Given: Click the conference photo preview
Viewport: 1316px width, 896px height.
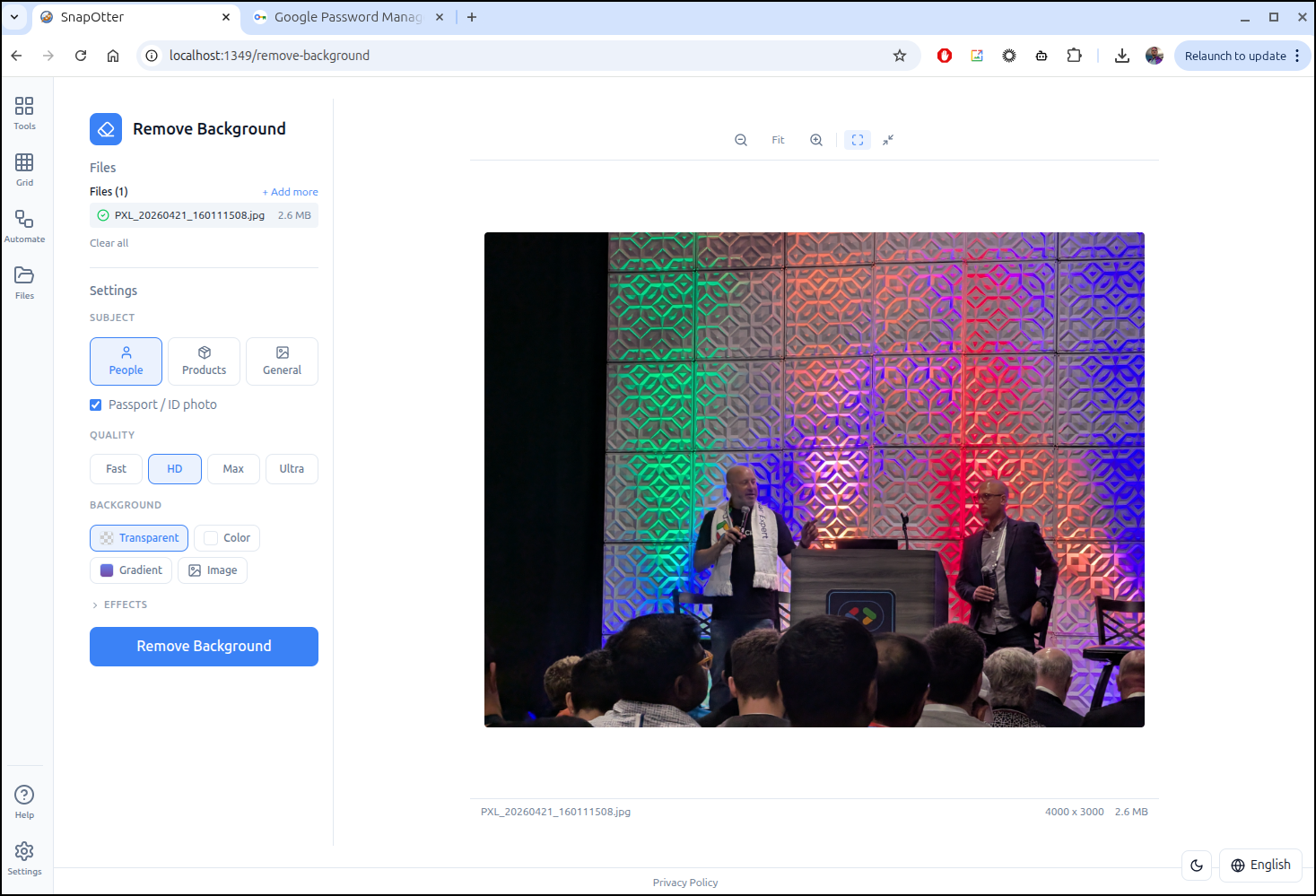Looking at the screenshot, I should coord(815,480).
